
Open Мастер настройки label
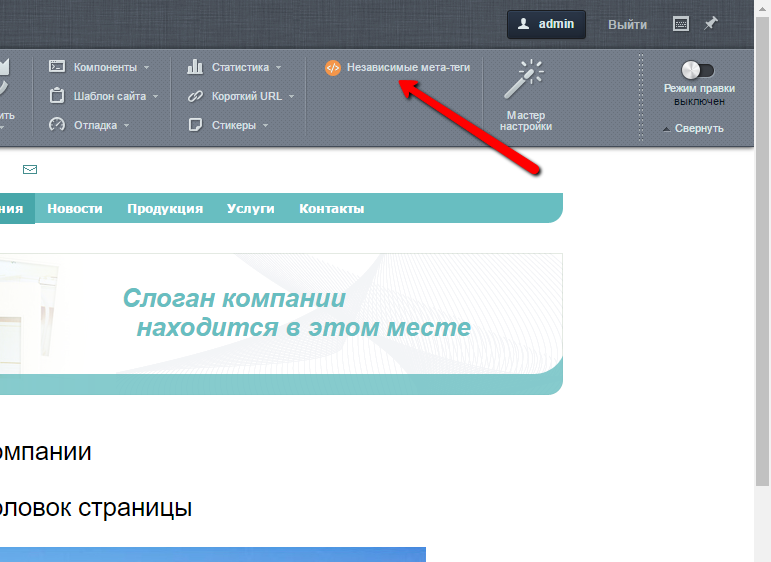coord(526,120)
